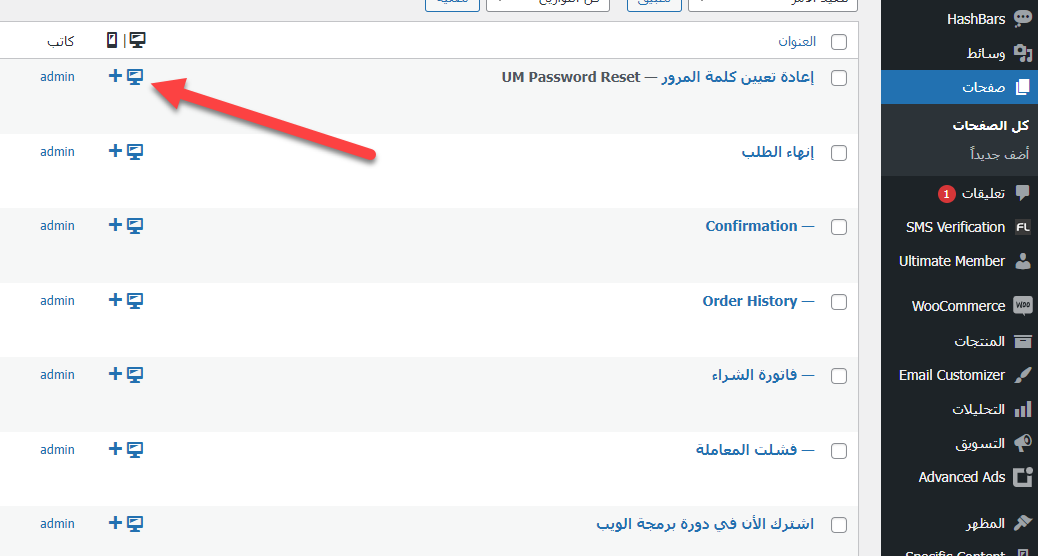This screenshot has height=556, width=1038.
Task: Go to SMS Verification menu item
Action: 955,227
